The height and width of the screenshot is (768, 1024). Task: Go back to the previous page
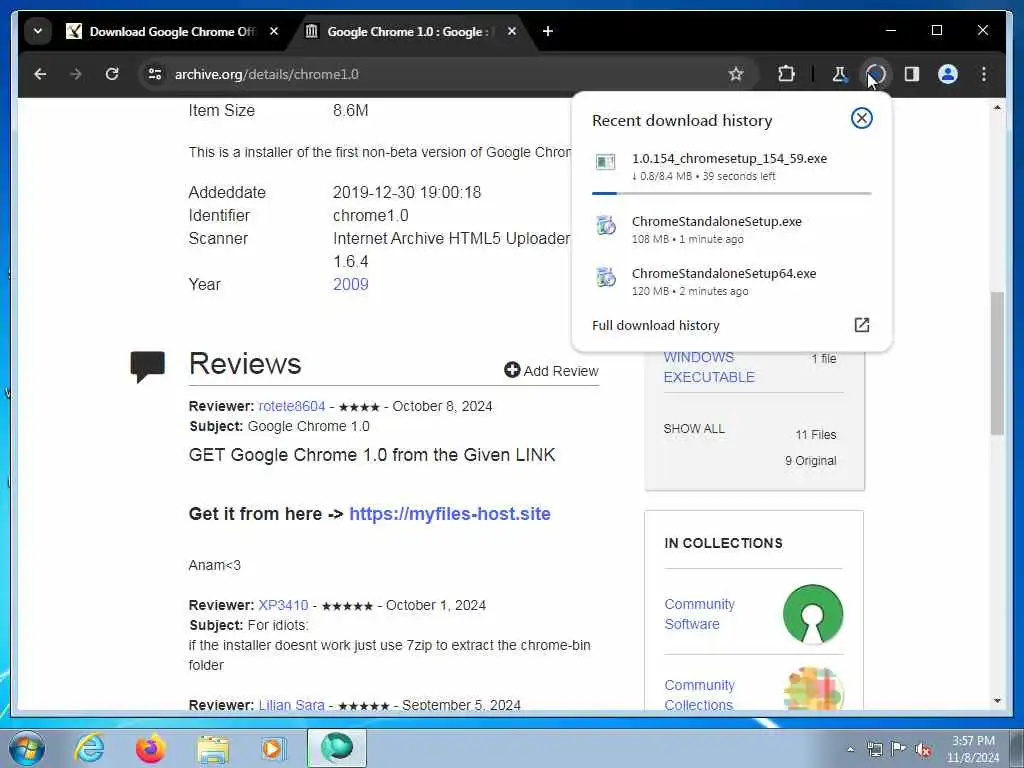tap(40, 74)
